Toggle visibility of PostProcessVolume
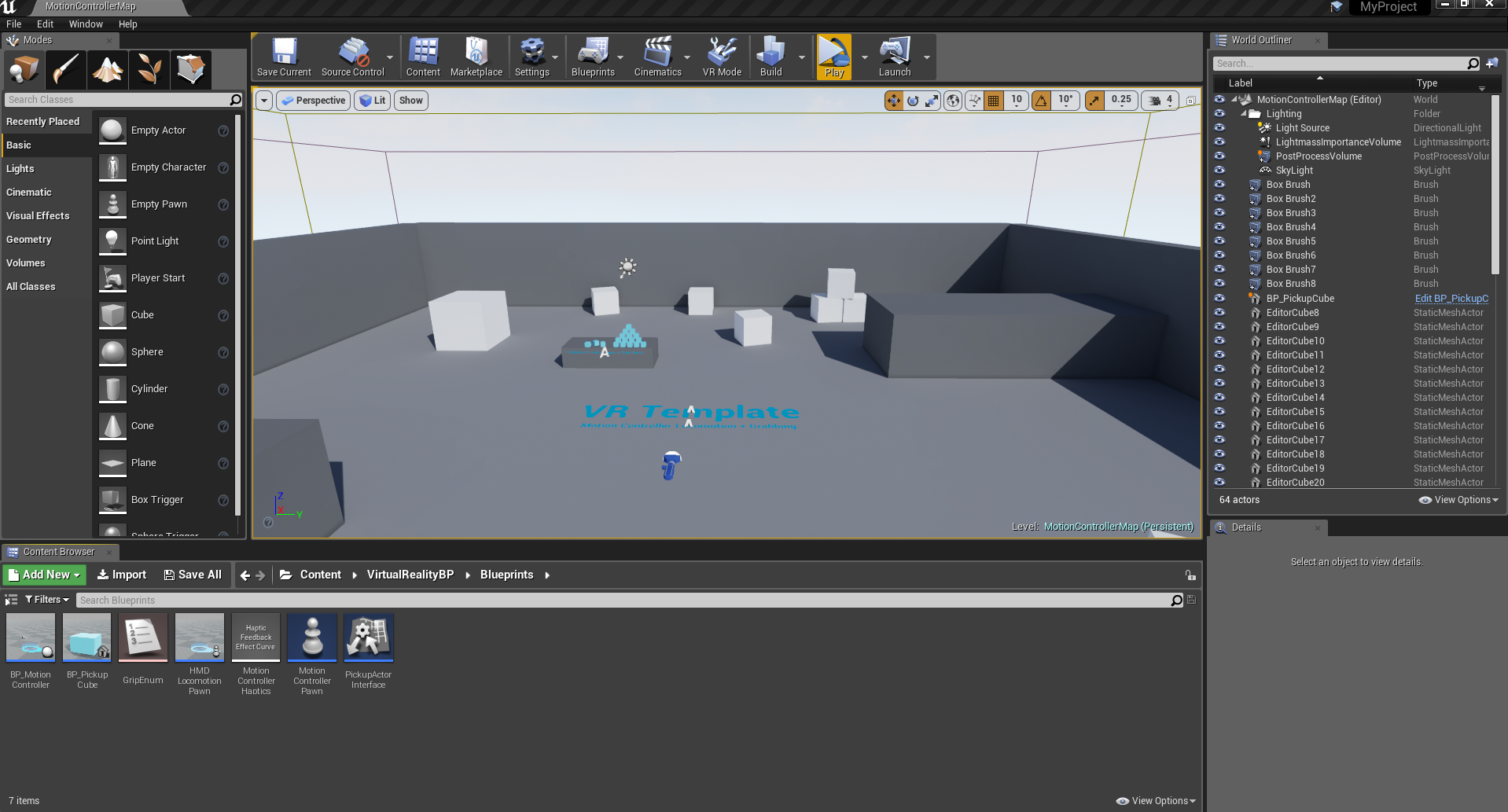This screenshot has width=1508, height=812. click(1219, 156)
